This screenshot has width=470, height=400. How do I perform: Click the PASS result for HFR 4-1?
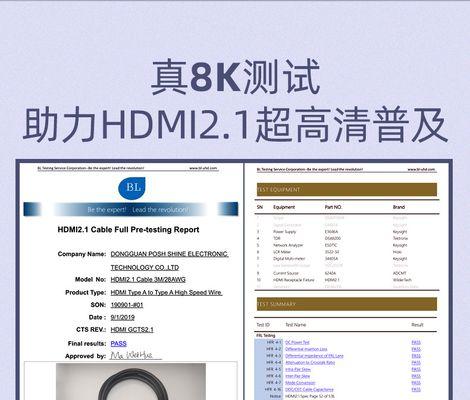[416, 342]
